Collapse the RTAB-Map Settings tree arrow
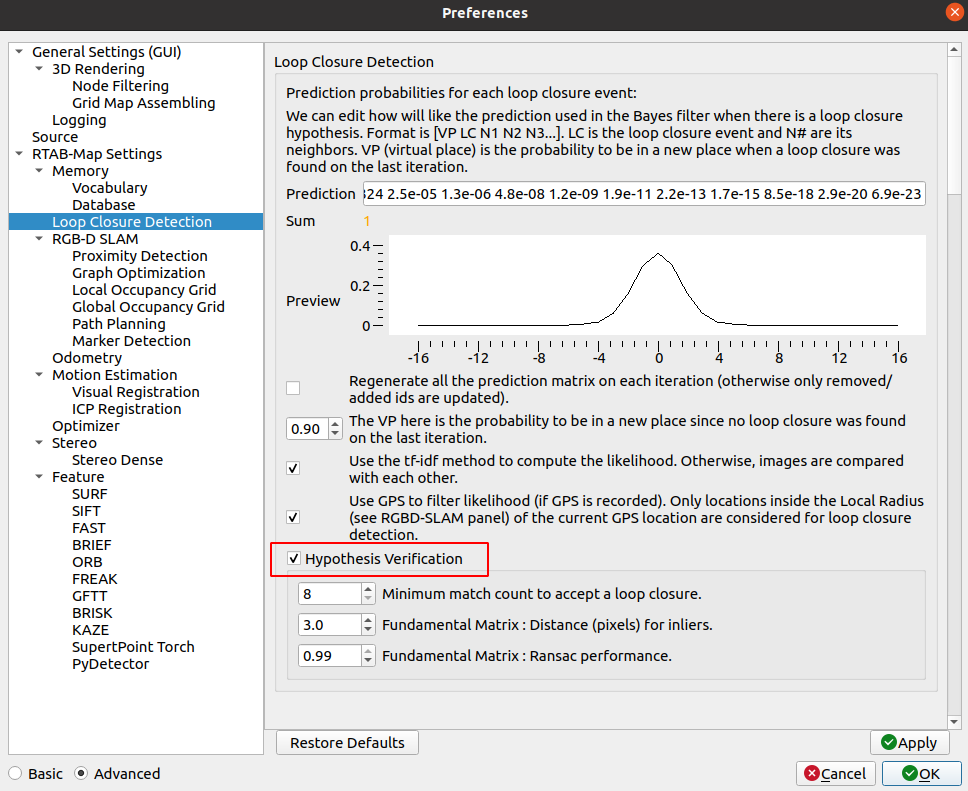The height and width of the screenshot is (791, 968). coord(19,154)
